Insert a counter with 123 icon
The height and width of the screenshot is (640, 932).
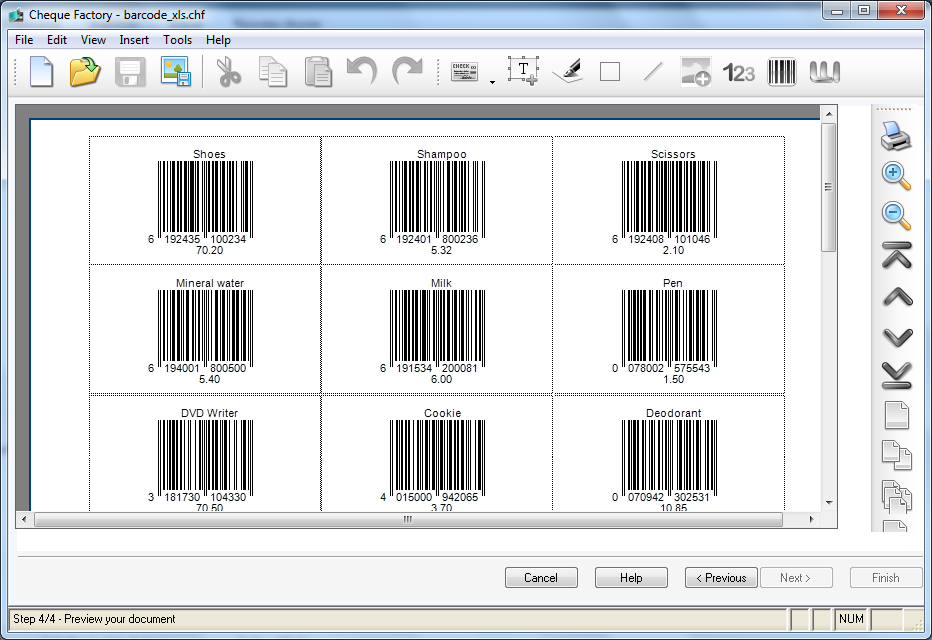pos(739,73)
